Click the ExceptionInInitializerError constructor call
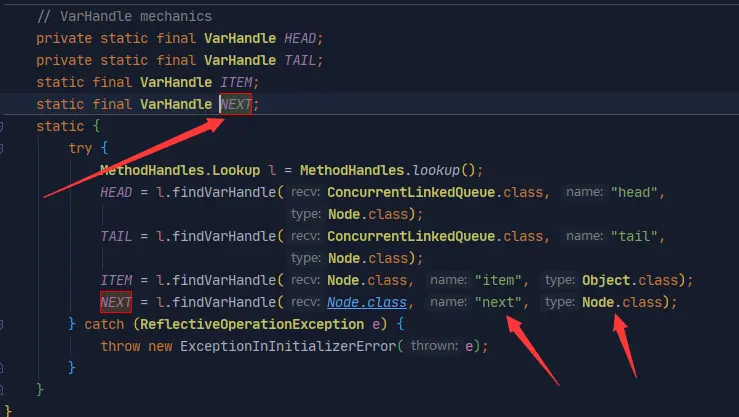 click(x=287, y=346)
